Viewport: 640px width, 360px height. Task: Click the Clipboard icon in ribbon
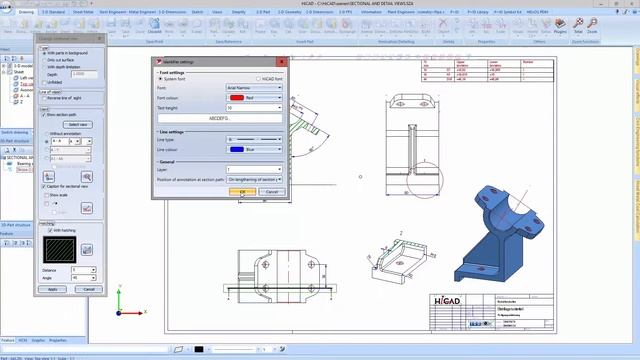(x=154, y=26)
